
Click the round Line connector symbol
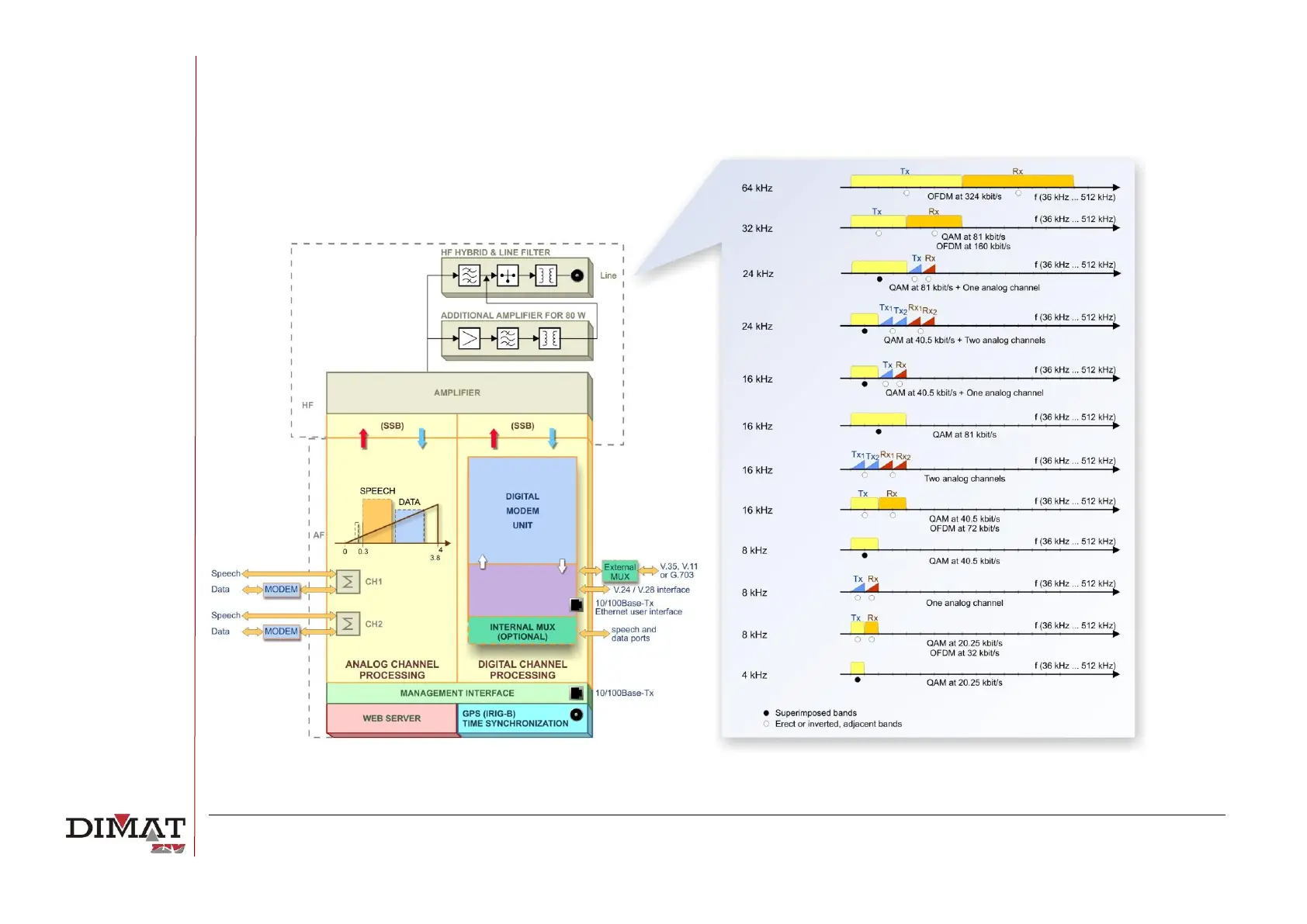(x=577, y=275)
